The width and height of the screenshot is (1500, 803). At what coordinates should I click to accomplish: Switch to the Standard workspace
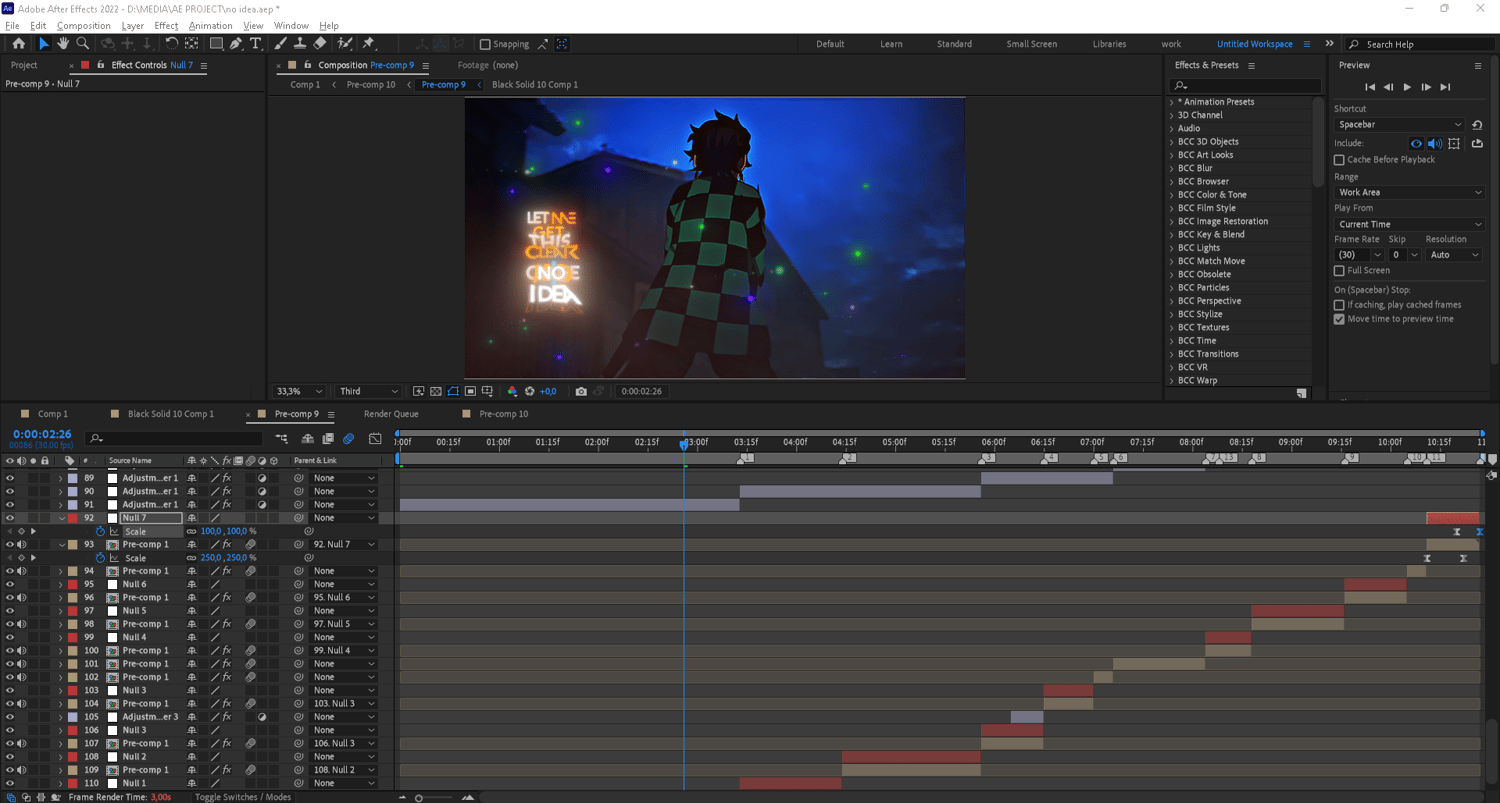pos(954,44)
